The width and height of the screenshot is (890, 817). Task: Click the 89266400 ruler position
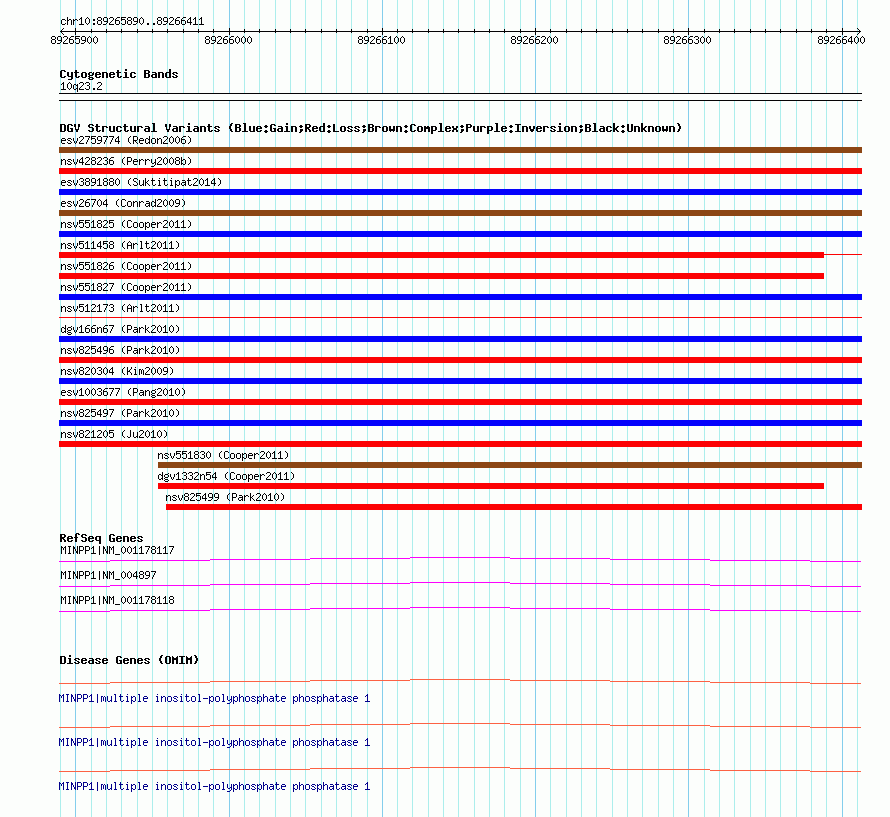point(841,40)
